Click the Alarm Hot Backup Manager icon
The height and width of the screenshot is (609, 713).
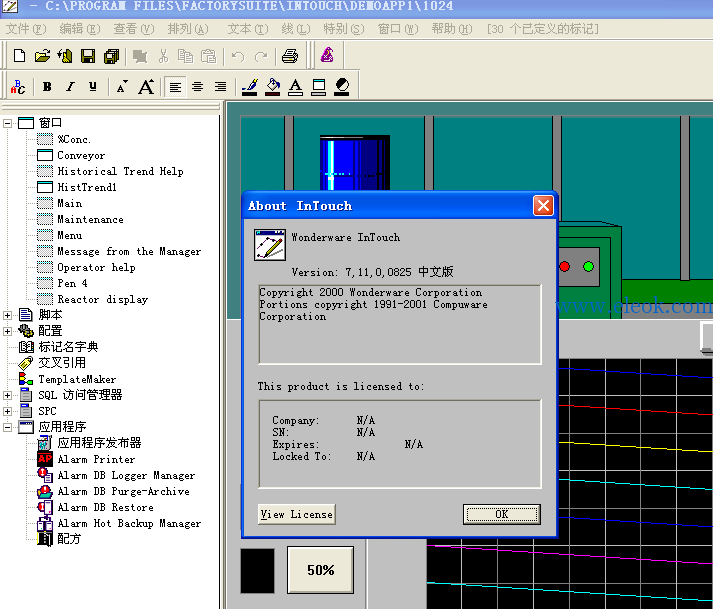pyautogui.click(x=45, y=523)
